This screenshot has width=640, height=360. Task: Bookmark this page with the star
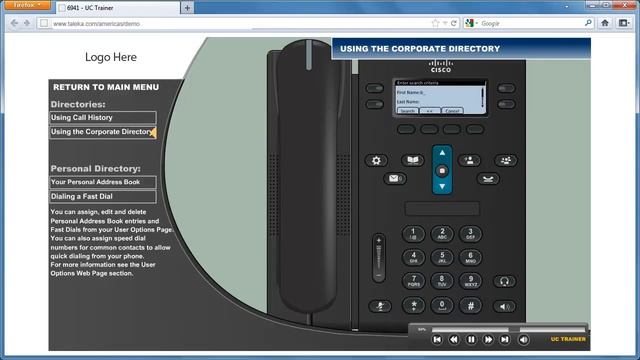coord(435,23)
